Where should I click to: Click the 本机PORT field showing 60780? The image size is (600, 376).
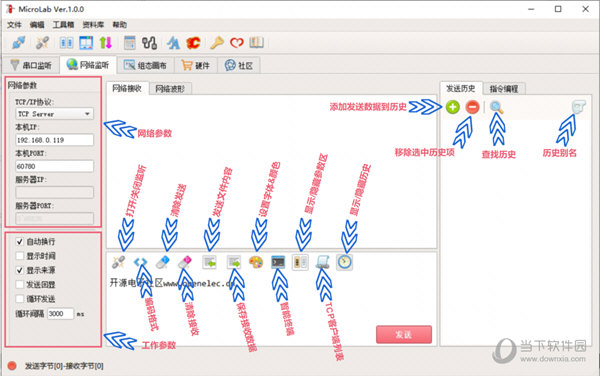click(x=54, y=166)
